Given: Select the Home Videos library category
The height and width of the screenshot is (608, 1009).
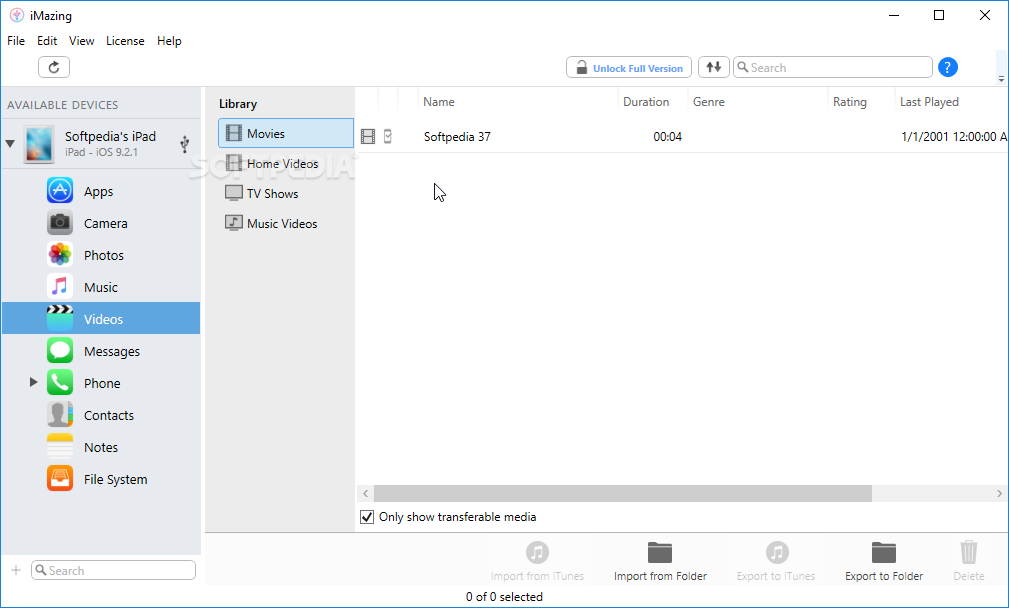Looking at the screenshot, I should click(x=286, y=163).
